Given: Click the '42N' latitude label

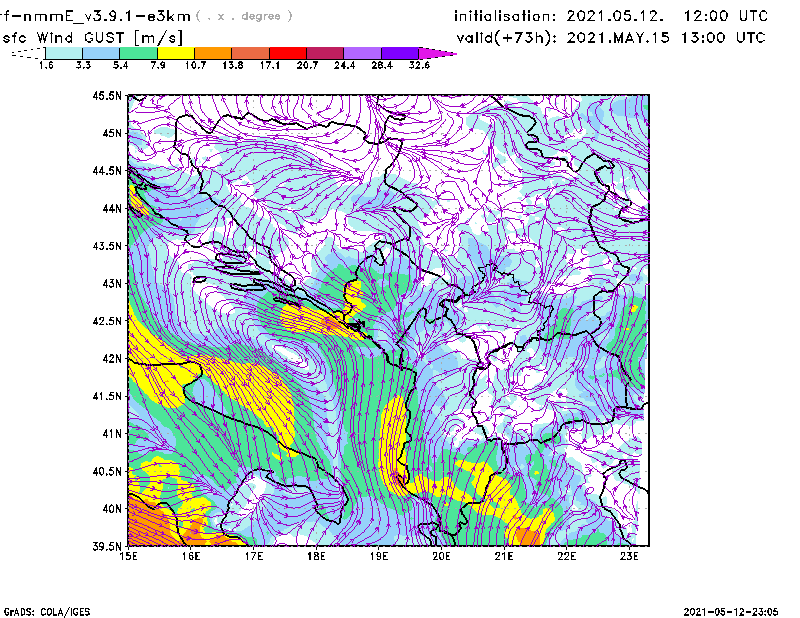Looking at the screenshot, I should [112, 359].
